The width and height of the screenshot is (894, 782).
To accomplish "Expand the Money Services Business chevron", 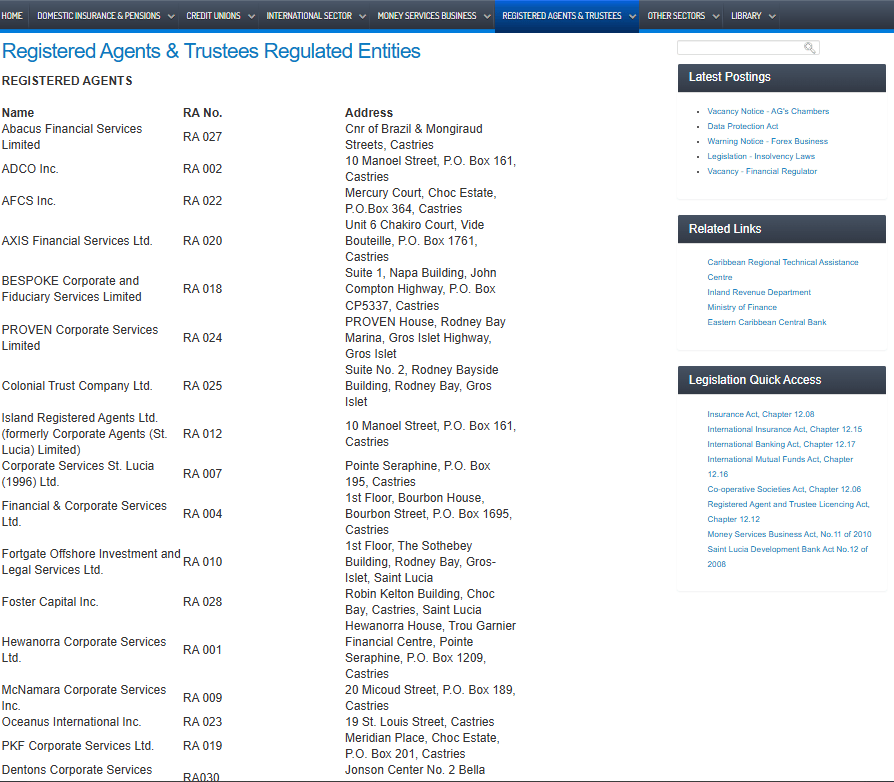I will 487,17.
